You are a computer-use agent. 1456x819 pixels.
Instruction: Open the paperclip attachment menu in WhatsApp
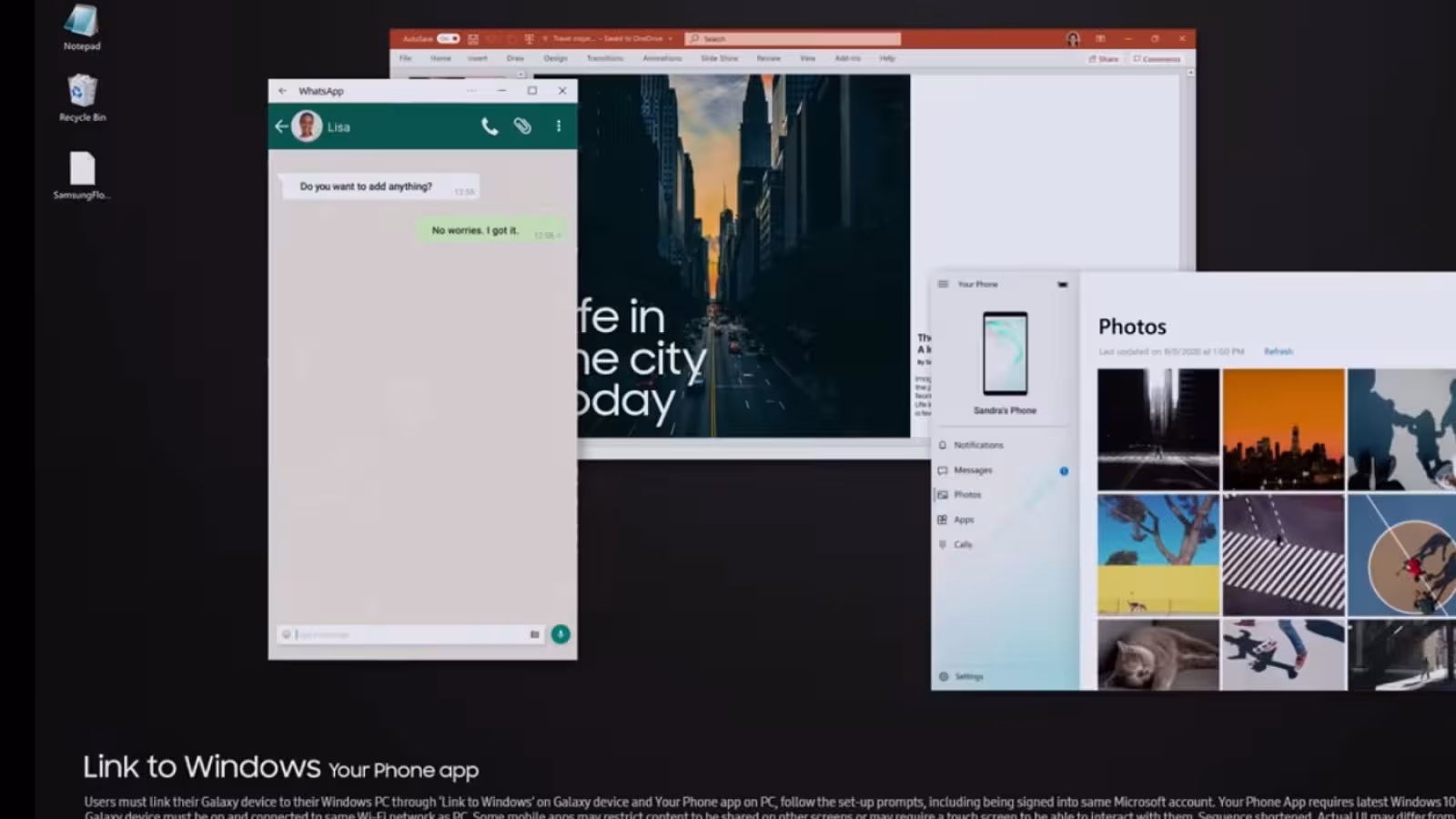pos(522,126)
